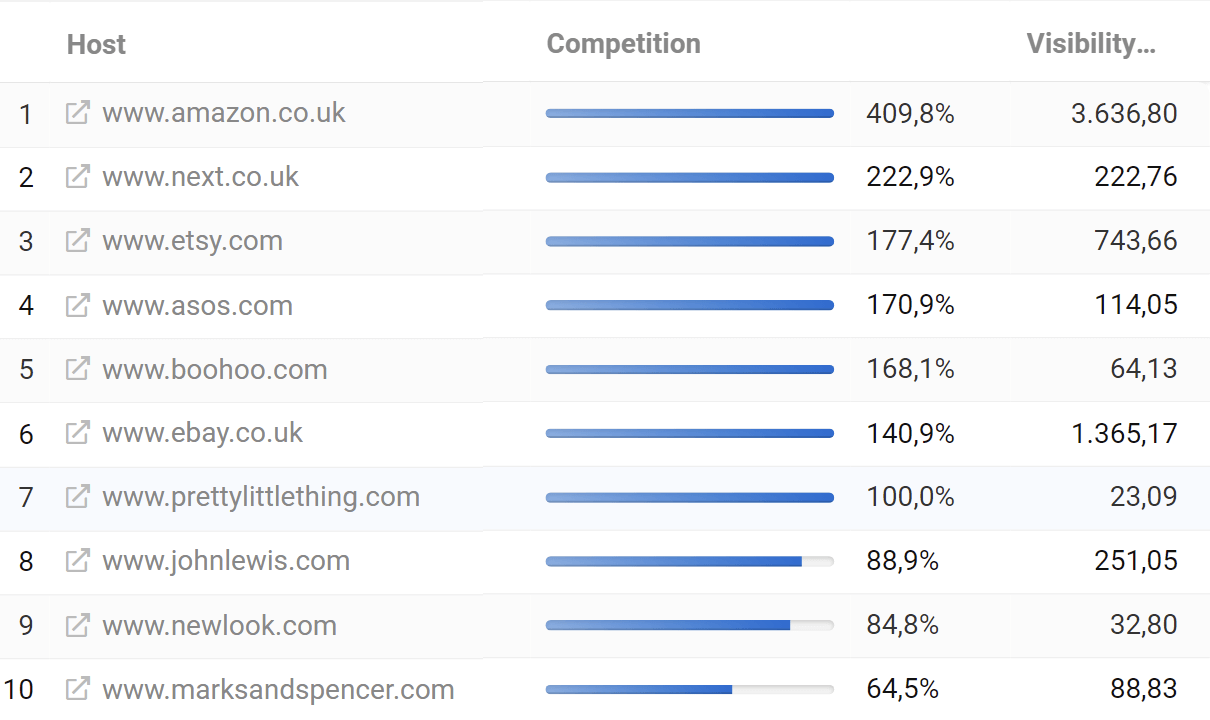Click the newlook.com 84,8% competition bar
The height and width of the screenshot is (720, 1210).
[x=690, y=626]
